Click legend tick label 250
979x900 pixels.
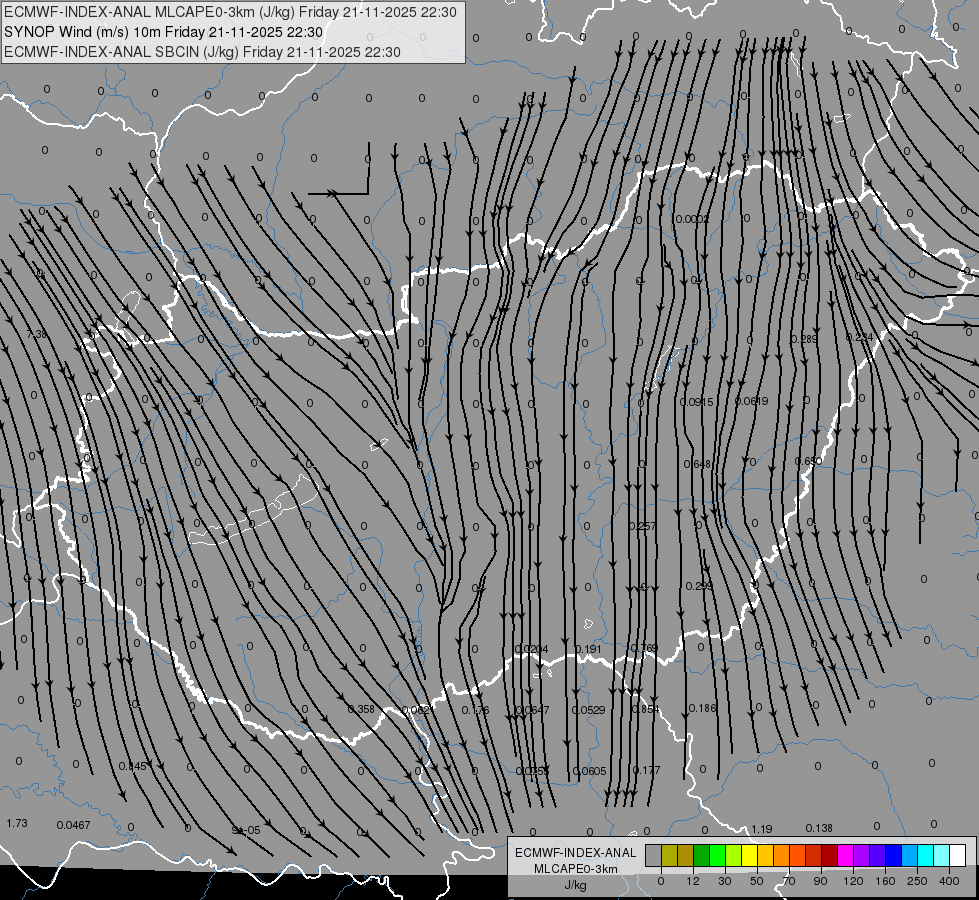[917, 881]
